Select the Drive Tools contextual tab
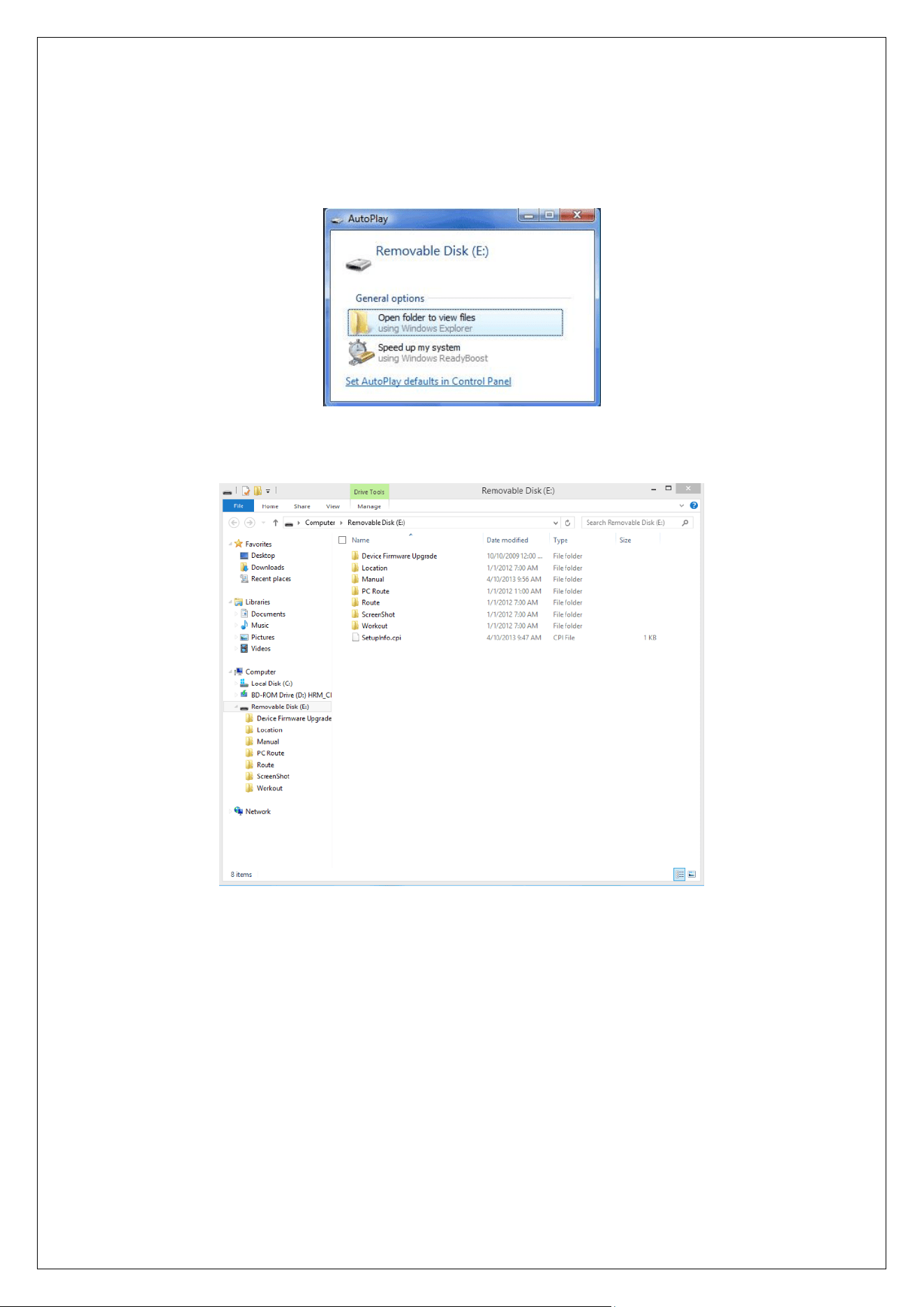Viewport: 924px width, 1307px height. (369, 492)
